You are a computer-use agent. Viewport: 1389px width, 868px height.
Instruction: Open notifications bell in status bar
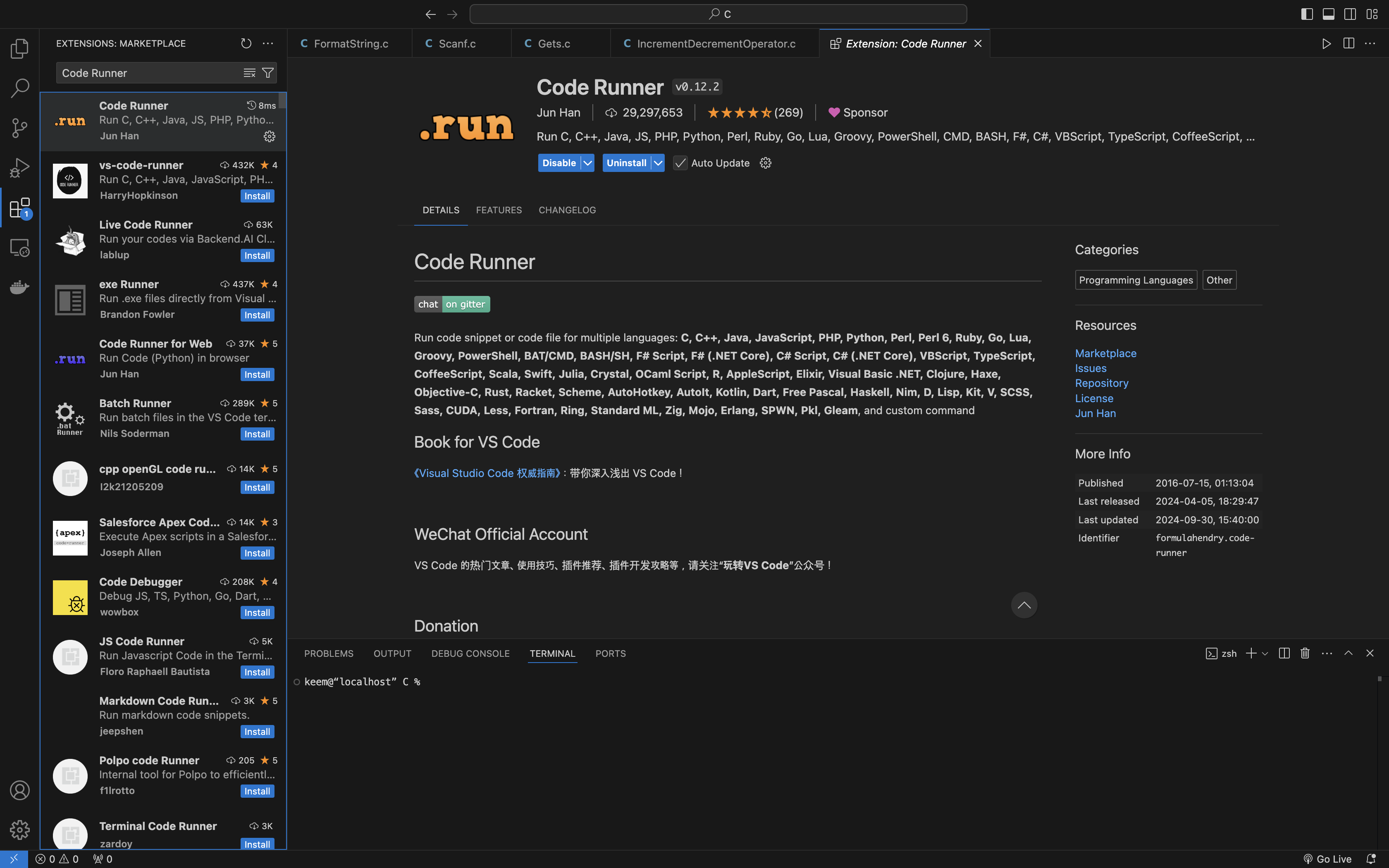[1371, 859]
